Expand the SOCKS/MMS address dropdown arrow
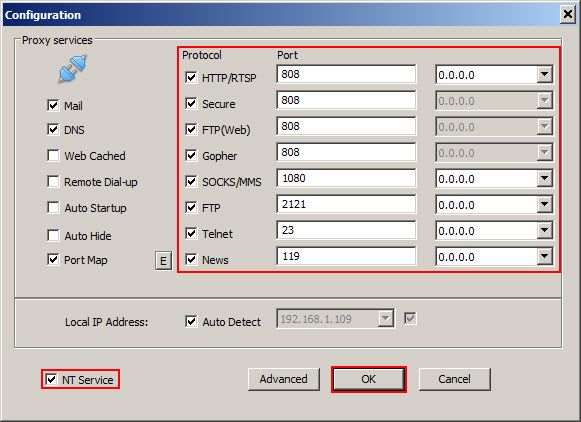The width and height of the screenshot is (581, 422). [544, 178]
